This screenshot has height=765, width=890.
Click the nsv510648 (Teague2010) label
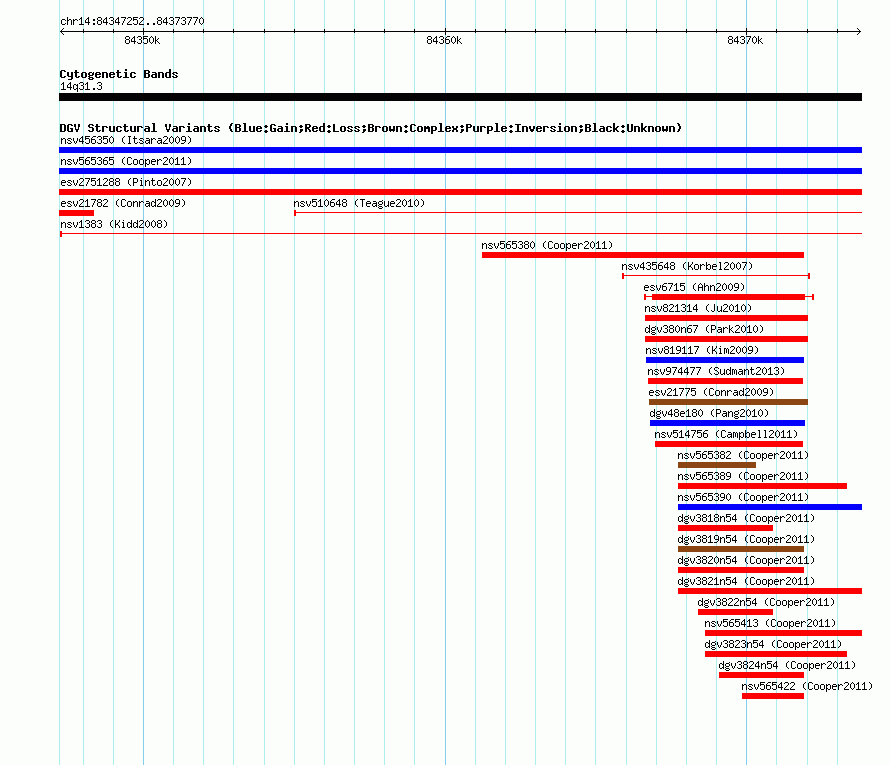pyautogui.click(x=359, y=203)
